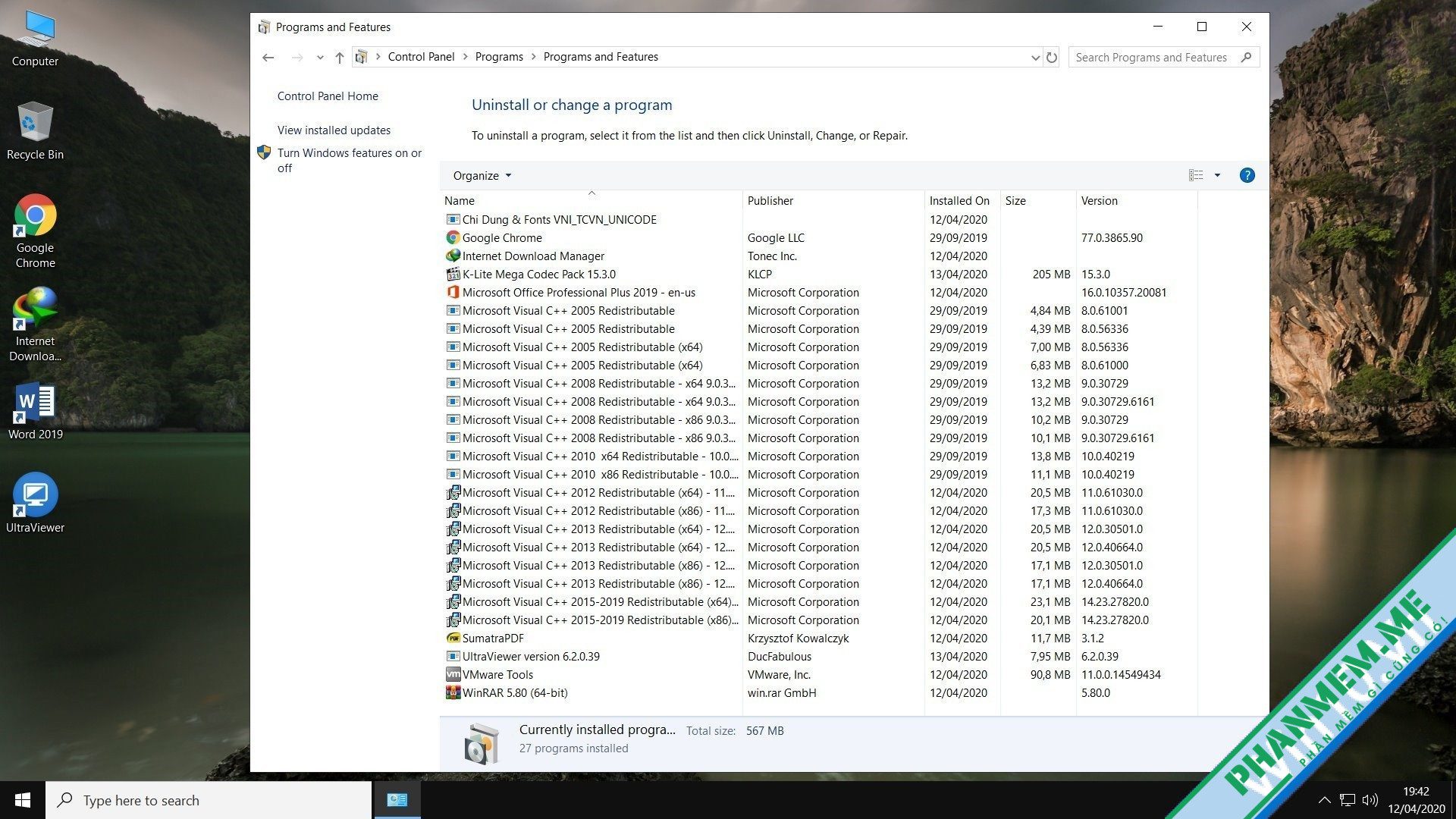Expand the view options dropdown arrow

[x=1217, y=175]
